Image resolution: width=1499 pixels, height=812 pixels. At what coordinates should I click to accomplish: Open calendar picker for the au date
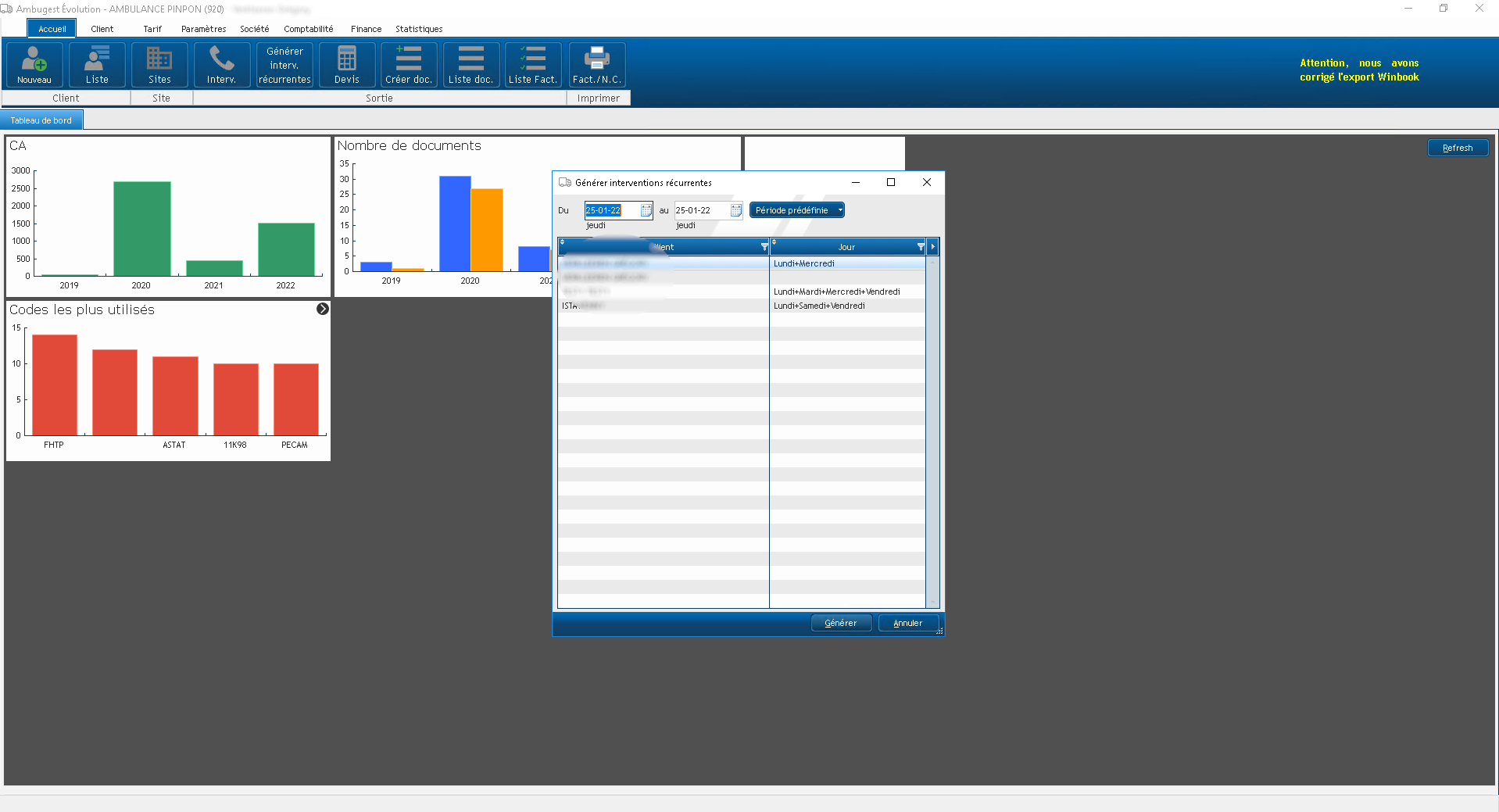tap(736, 210)
